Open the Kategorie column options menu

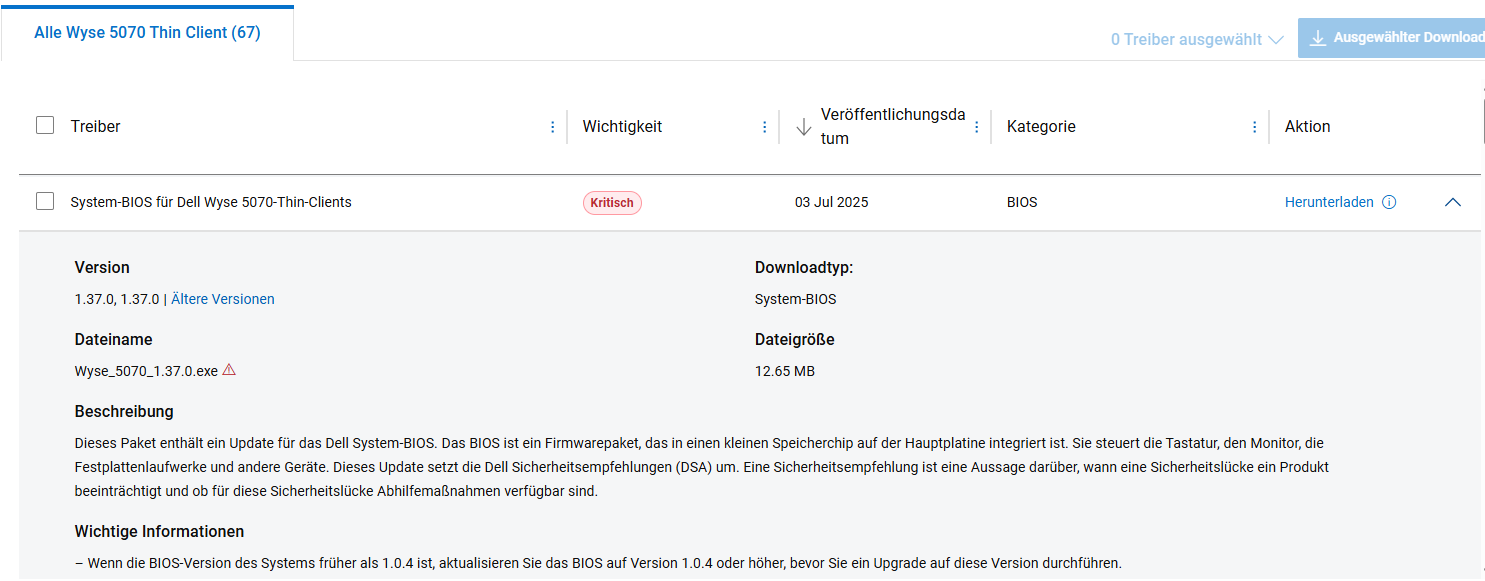tap(1255, 127)
